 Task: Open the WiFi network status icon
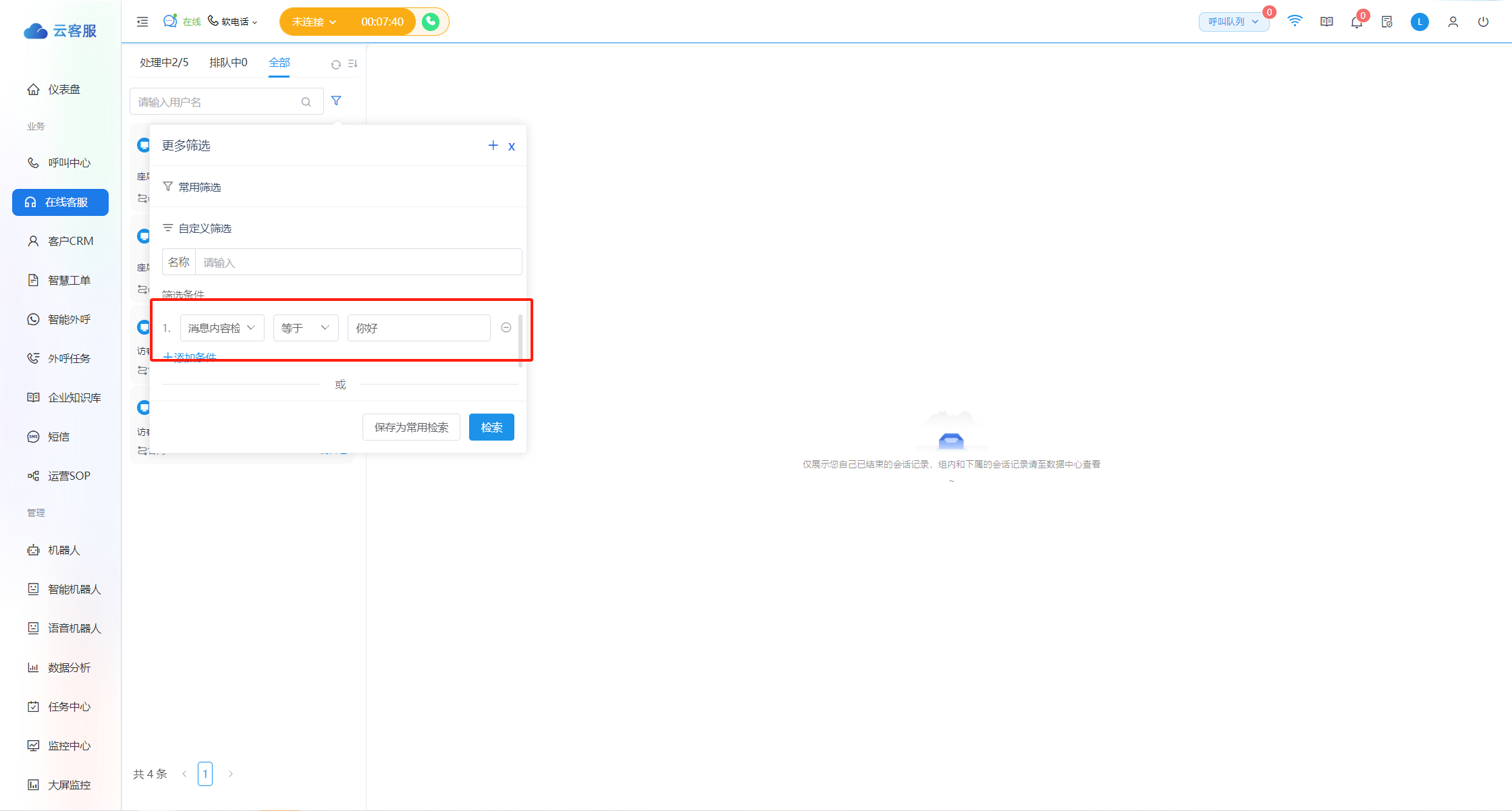click(1295, 22)
